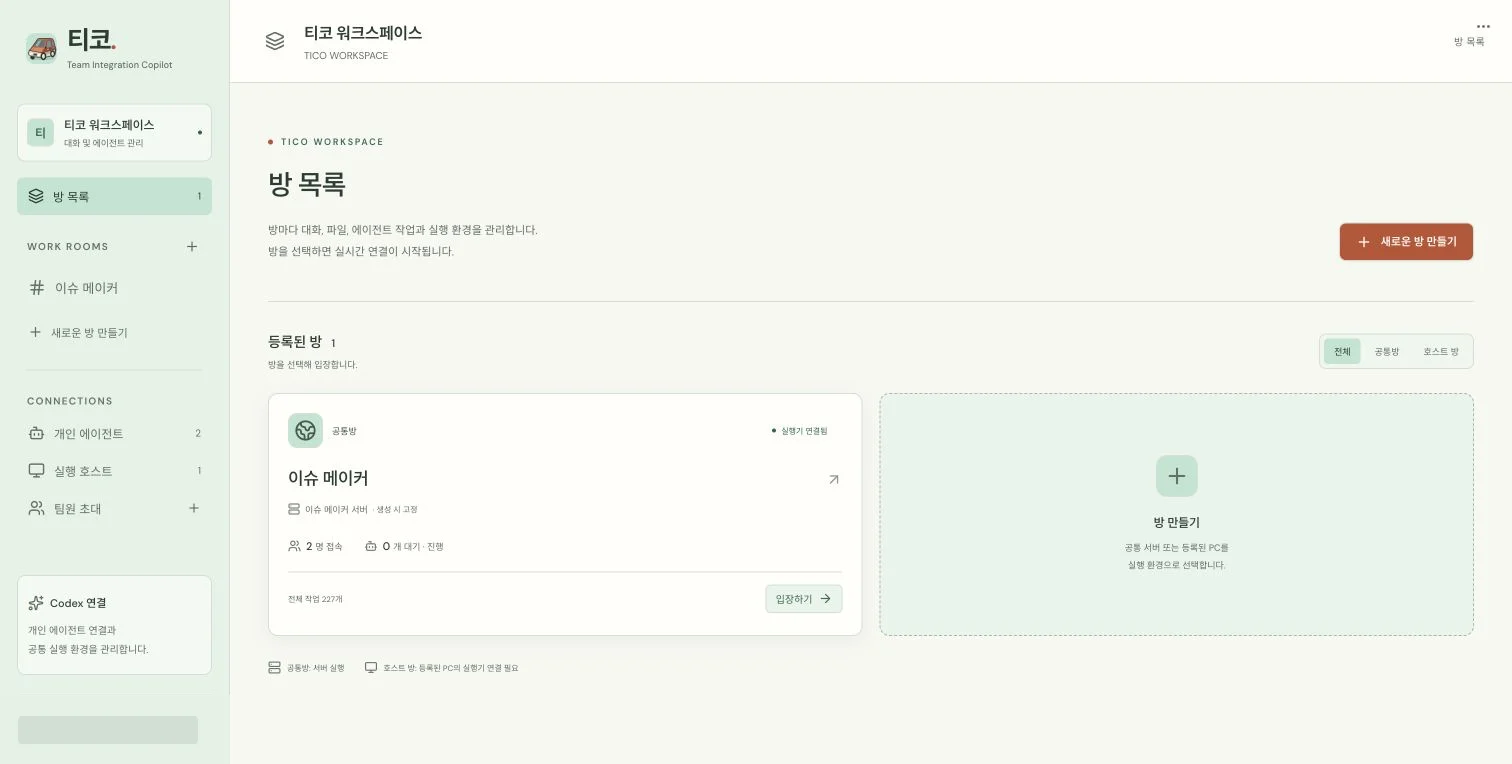
Task: Open the three-dot more menu at top right
Action: 1483,27
